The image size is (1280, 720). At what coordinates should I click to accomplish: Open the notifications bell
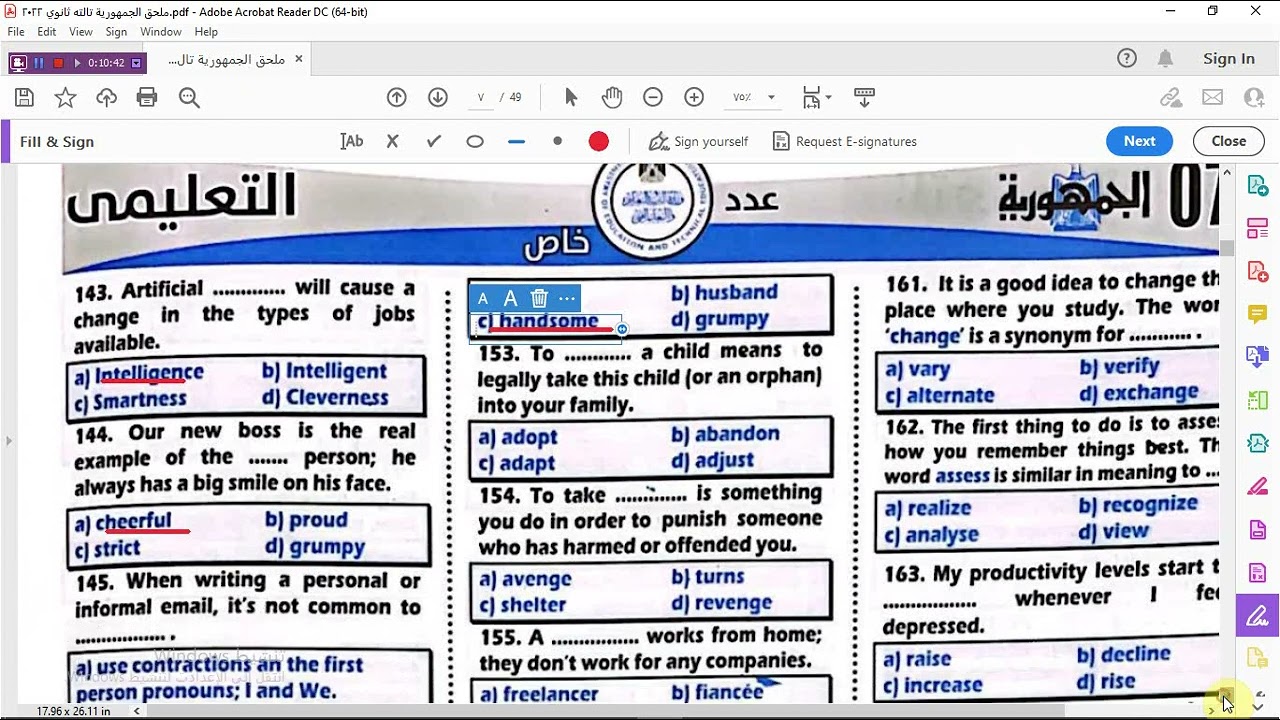[x=1165, y=59]
